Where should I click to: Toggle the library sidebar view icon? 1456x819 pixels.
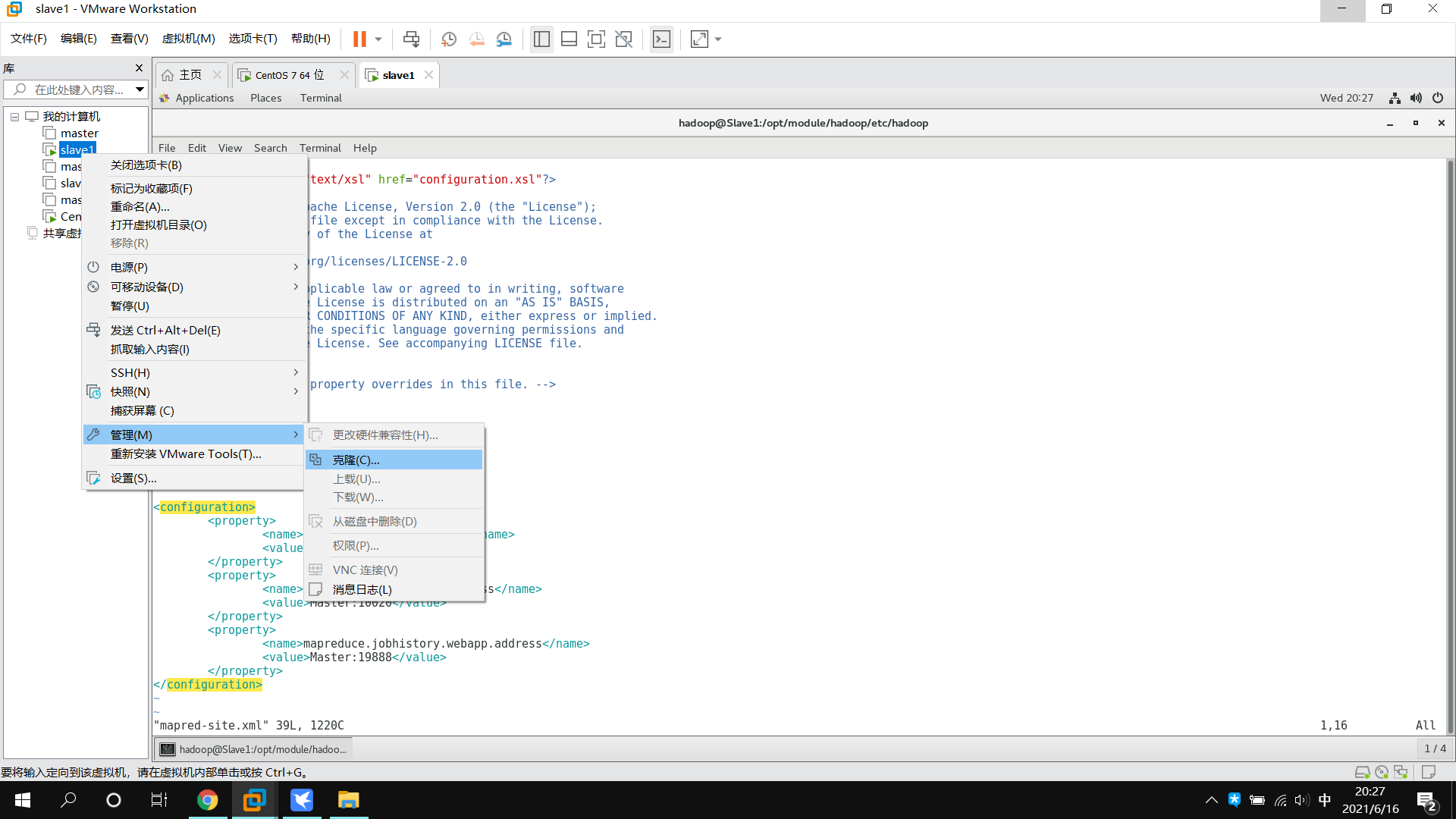pyautogui.click(x=541, y=39)
